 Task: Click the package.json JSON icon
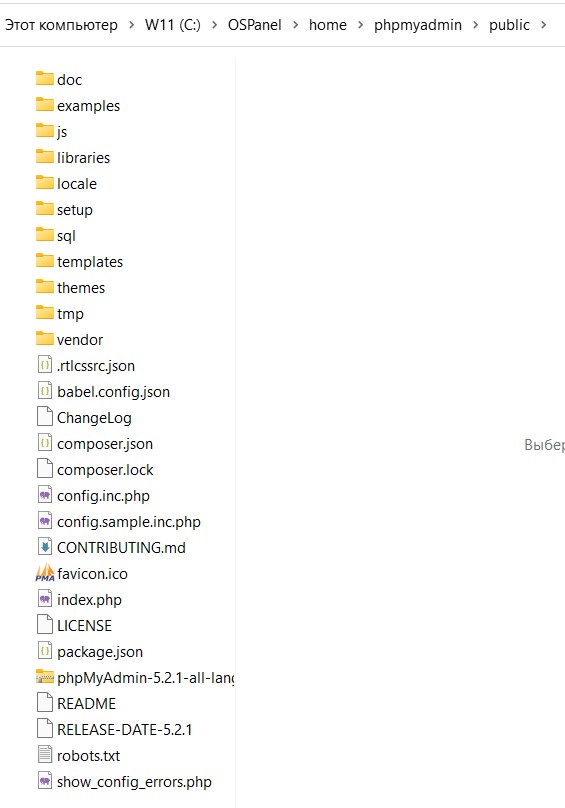45,651
